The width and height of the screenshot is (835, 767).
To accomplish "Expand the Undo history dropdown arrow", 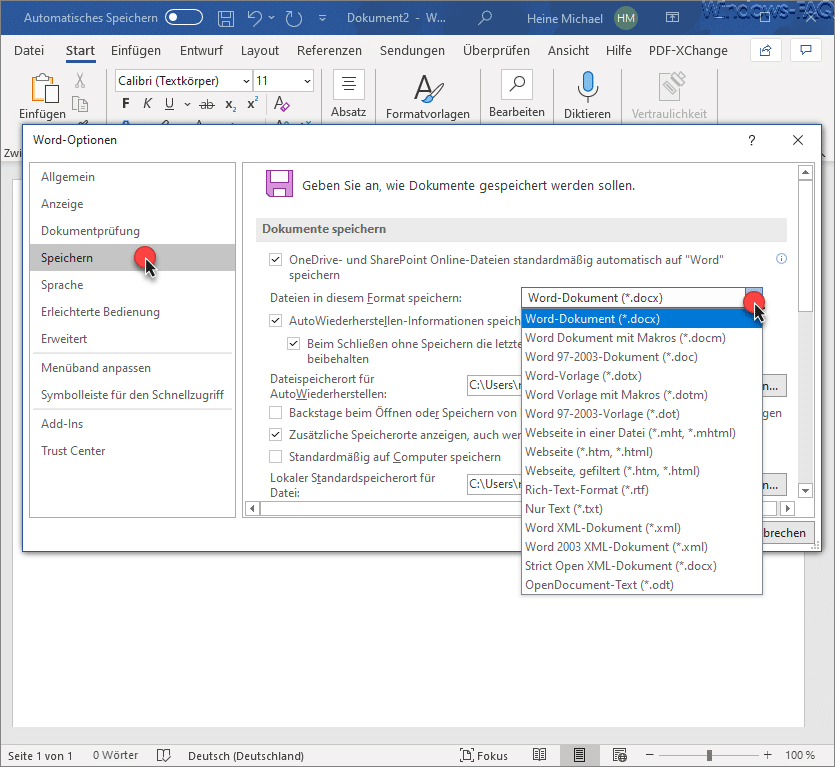I will (272, 18).
